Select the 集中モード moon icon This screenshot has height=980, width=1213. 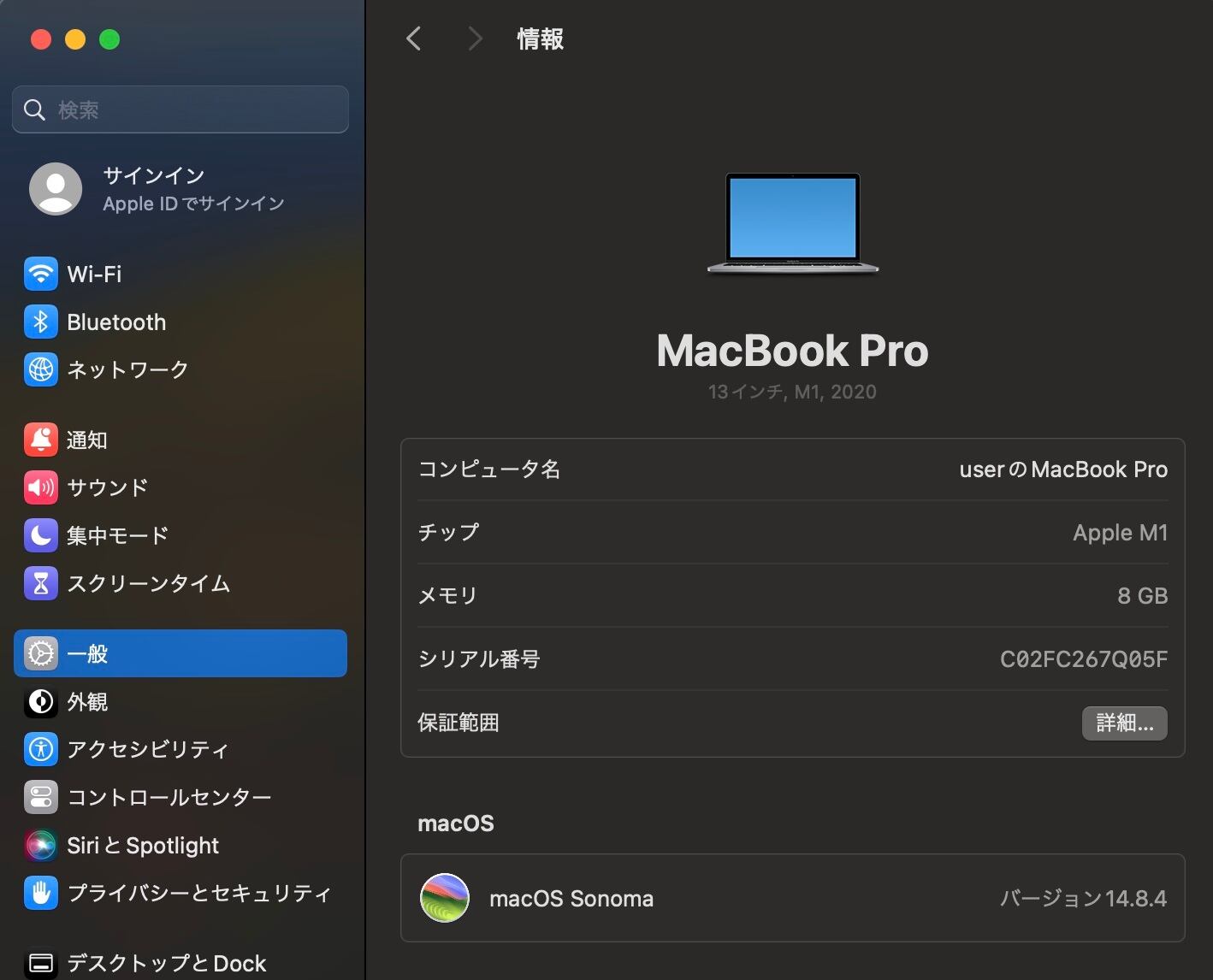pyautogui.click(x=41, y=535)
